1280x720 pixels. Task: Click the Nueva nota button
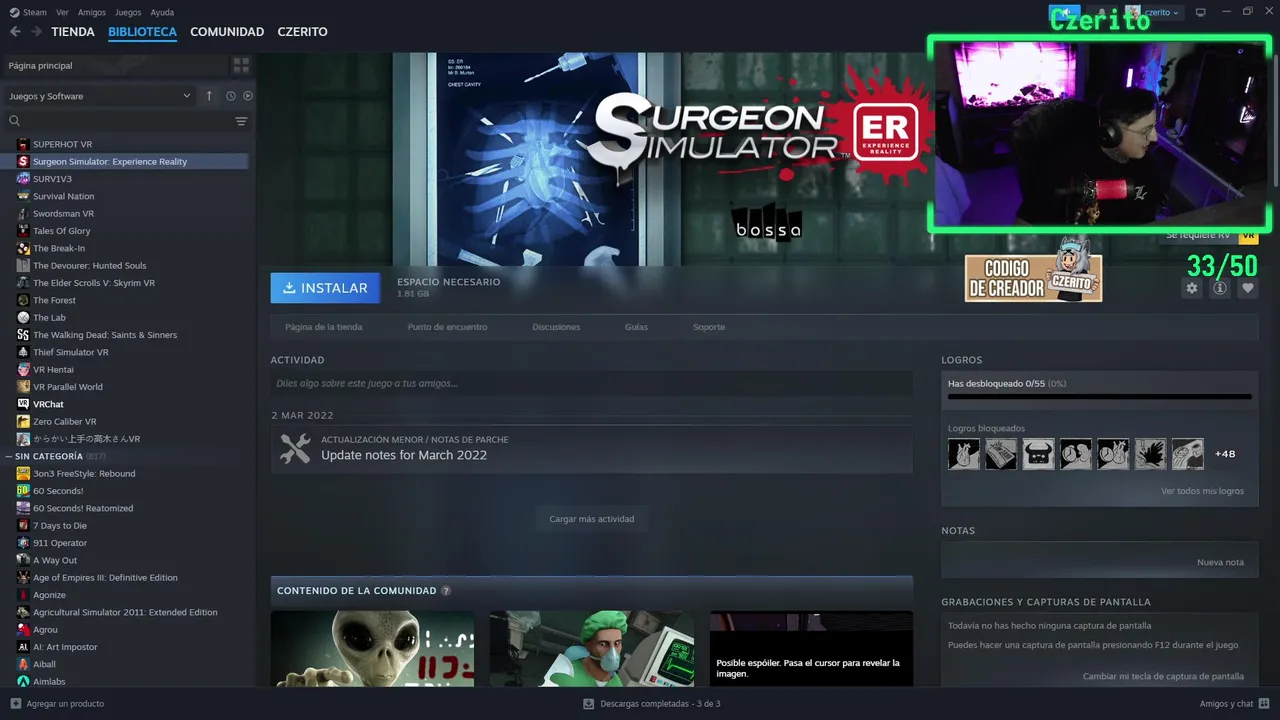tap(1220, 562)
